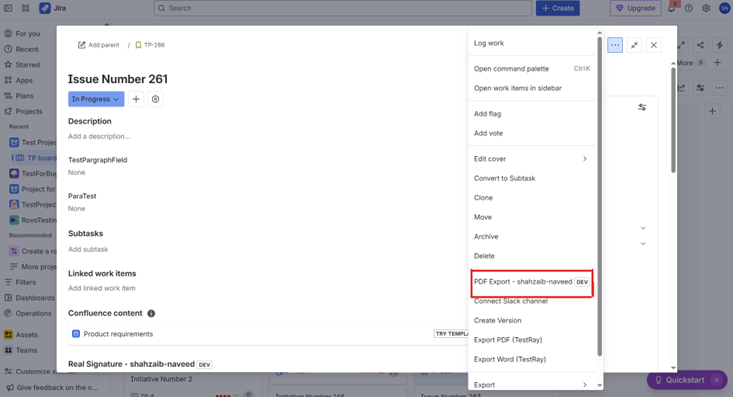Click the board three-dot more icon
The height and width of the screenshot is (397, 733).
720,87
